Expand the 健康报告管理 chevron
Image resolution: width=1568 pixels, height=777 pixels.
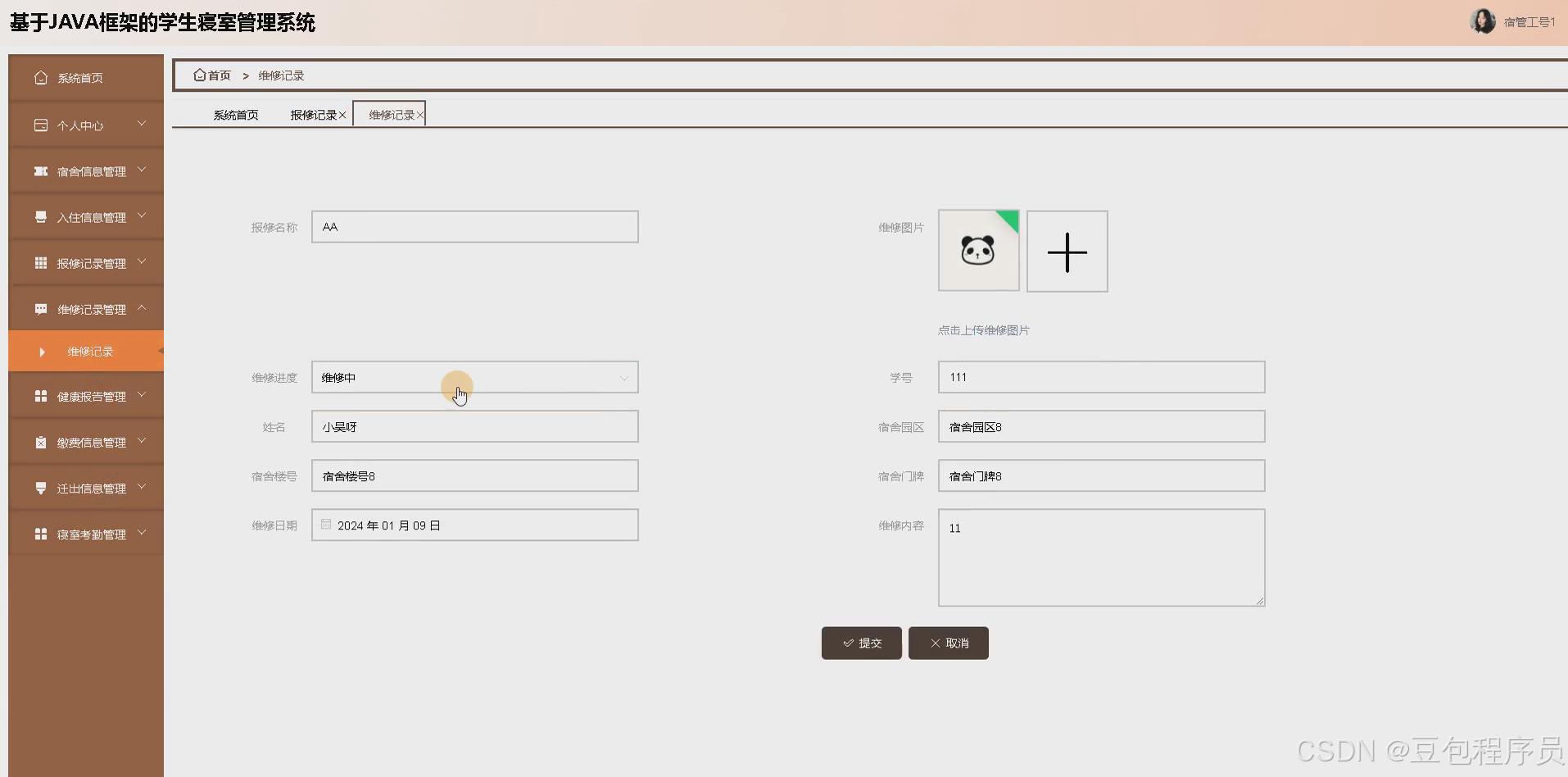[x=142, y=394]
